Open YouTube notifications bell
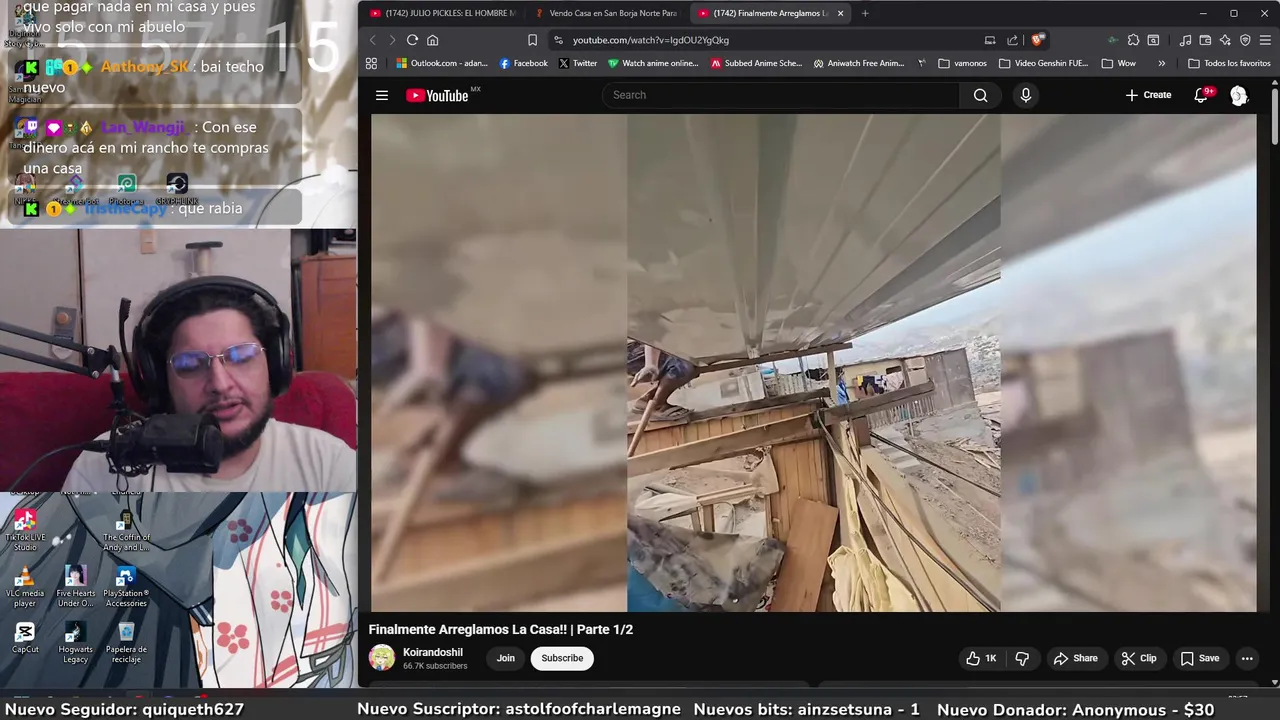Screen dimensions: 1280x720 point(1202,95)
